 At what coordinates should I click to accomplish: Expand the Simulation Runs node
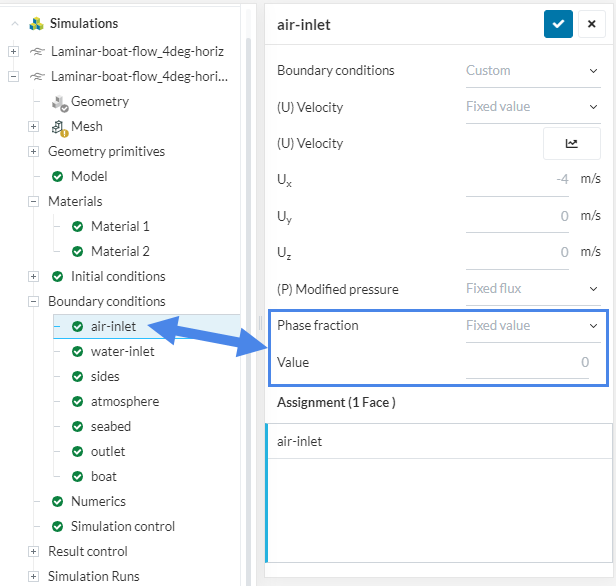[x=34, y=577]
